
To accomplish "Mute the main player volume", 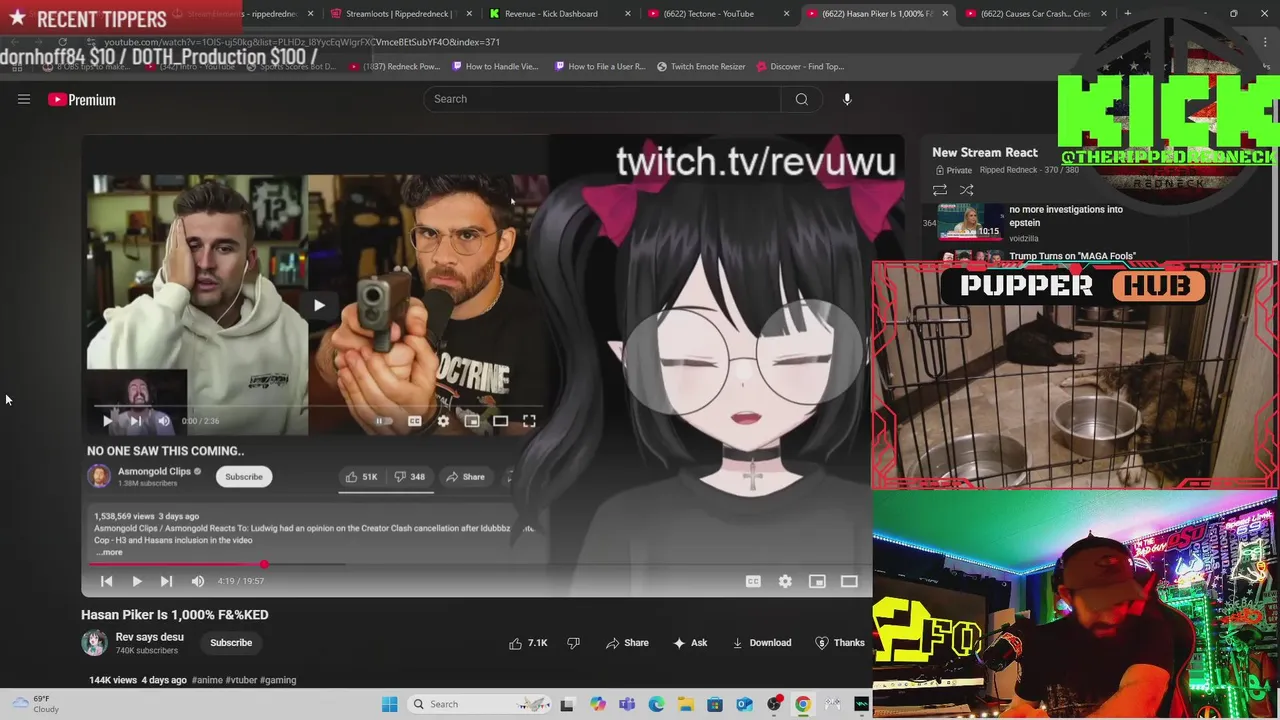I will pyautogui.click(x=198, y=581).
